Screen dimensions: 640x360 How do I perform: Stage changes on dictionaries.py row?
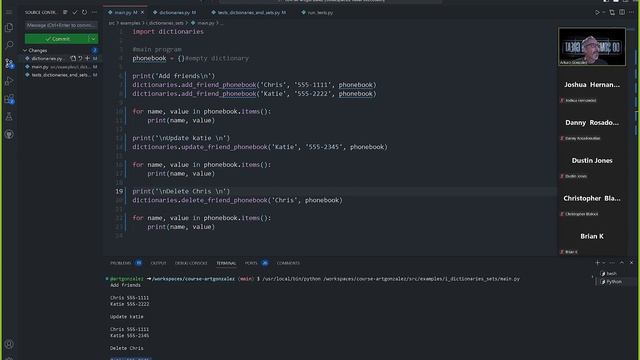click(x=87, y=58)
